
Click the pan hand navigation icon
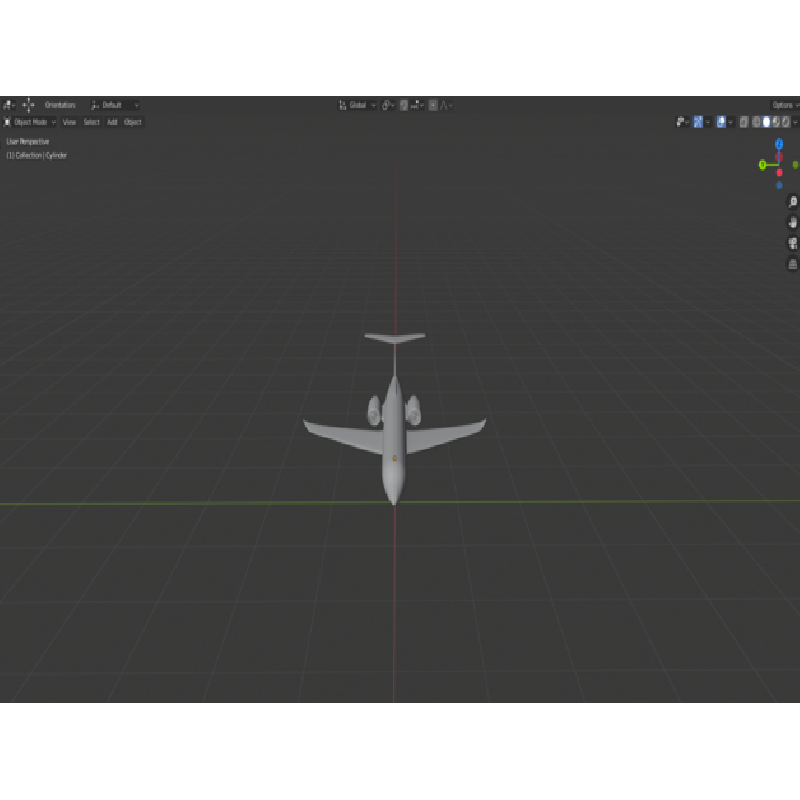point(793,222)
